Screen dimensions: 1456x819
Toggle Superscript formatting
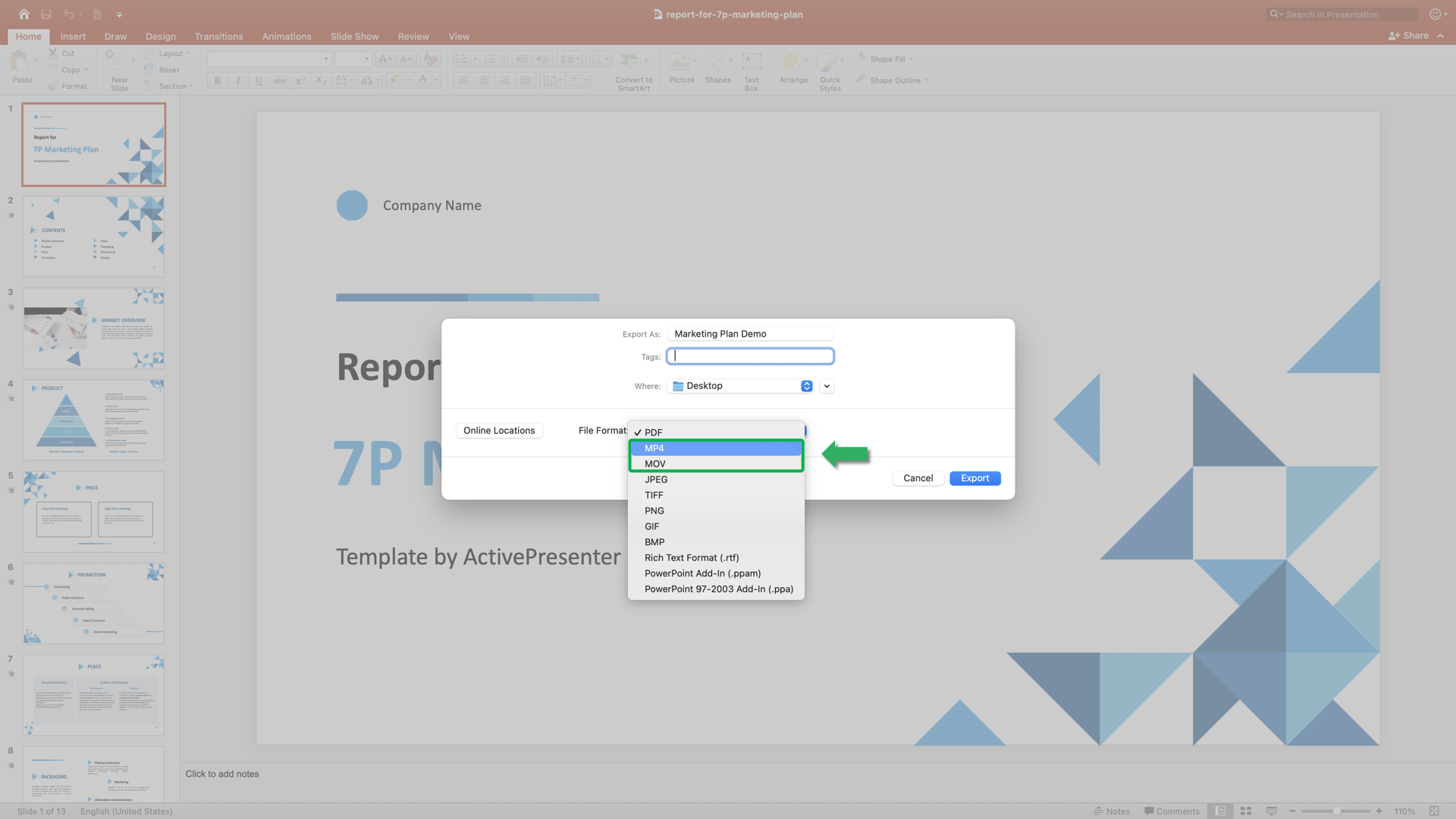point(300,80)
